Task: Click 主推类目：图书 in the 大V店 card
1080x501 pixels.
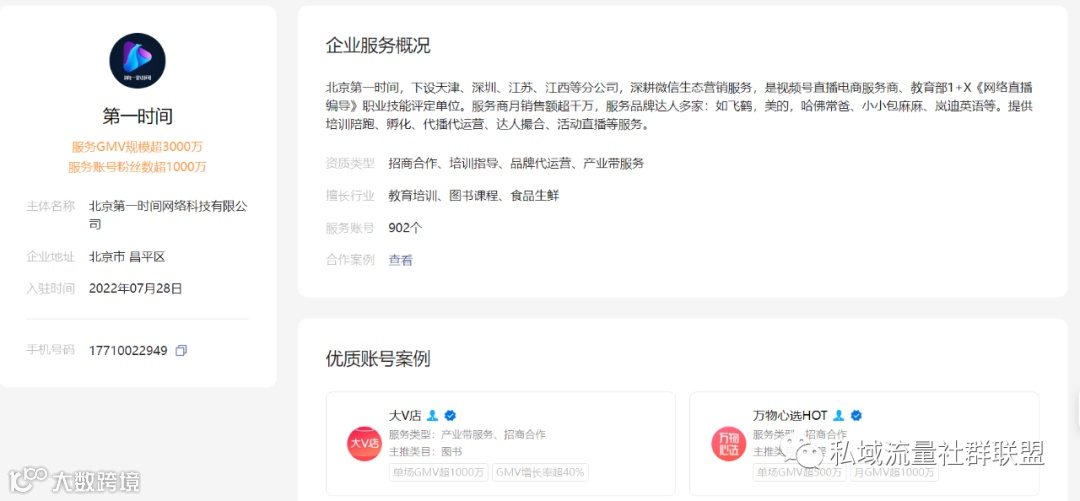Action: coord(425,452)
